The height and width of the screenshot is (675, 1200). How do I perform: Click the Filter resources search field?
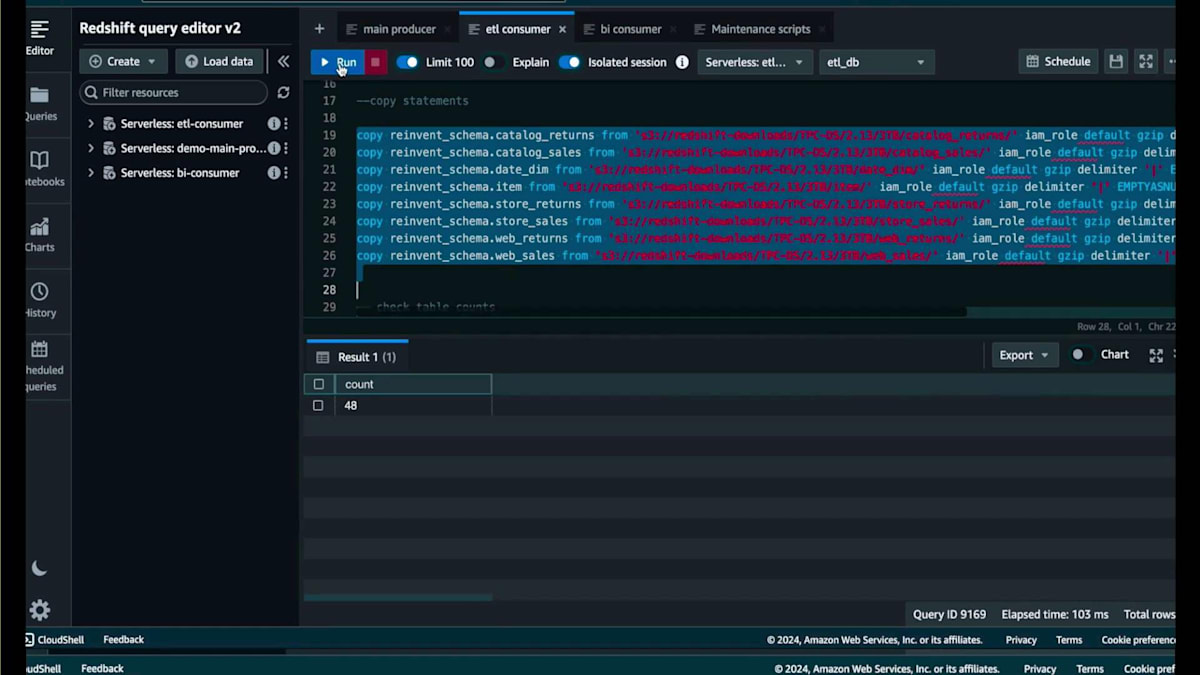click(x=174, y=92)
